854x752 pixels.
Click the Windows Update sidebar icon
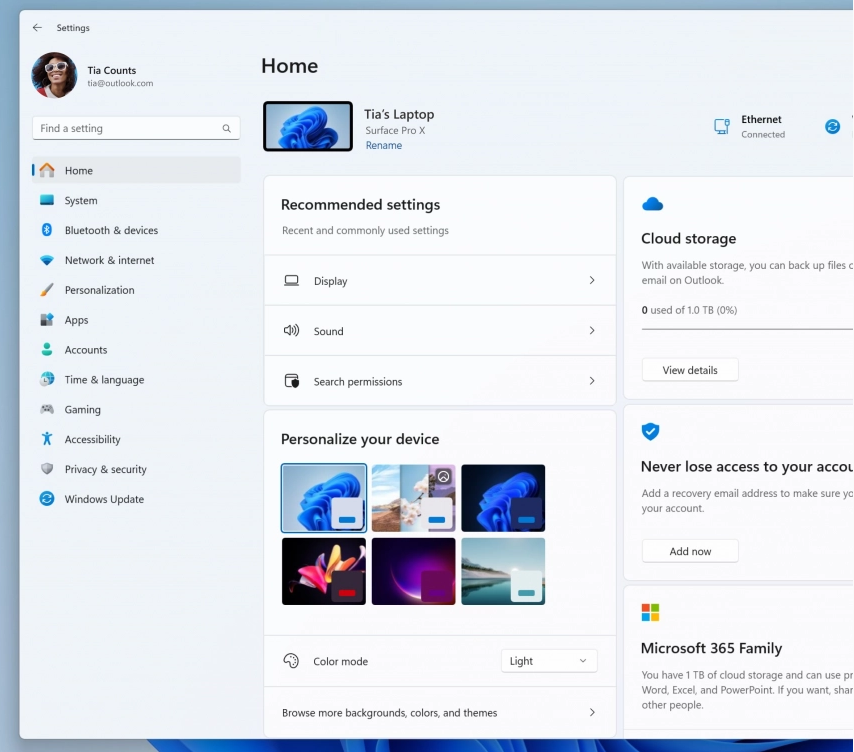pos(47,499)
